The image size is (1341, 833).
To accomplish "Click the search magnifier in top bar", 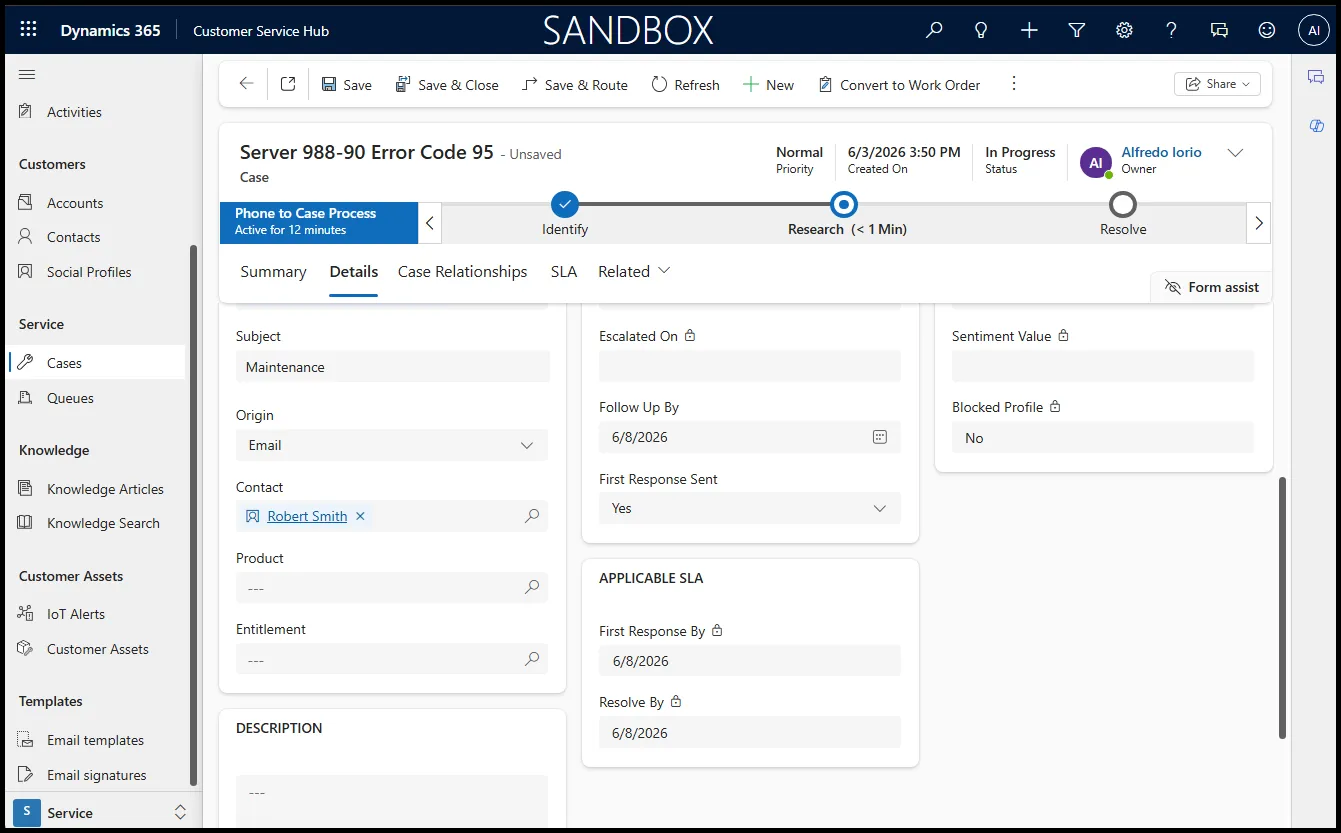I will pyautogui.click(x=934, y=30).
